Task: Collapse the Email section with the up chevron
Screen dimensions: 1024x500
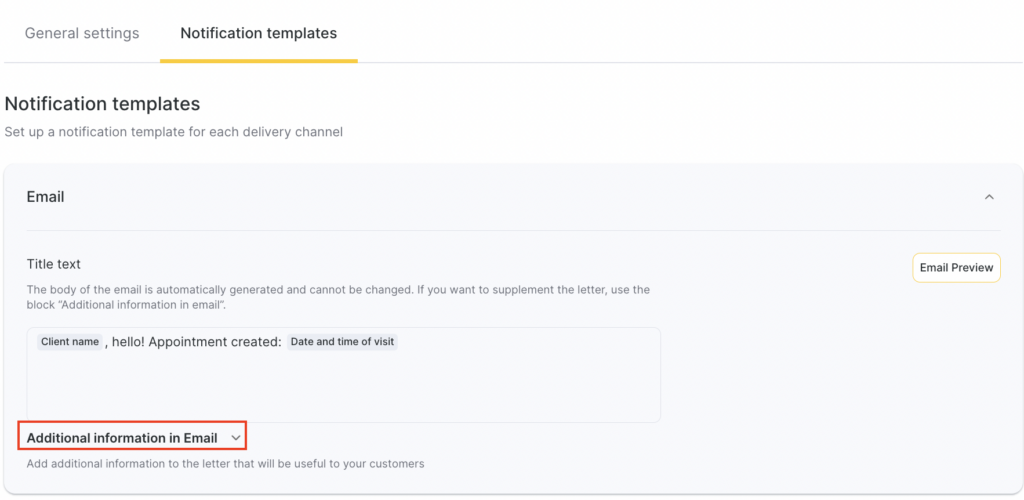Action: tap(989, 197)
